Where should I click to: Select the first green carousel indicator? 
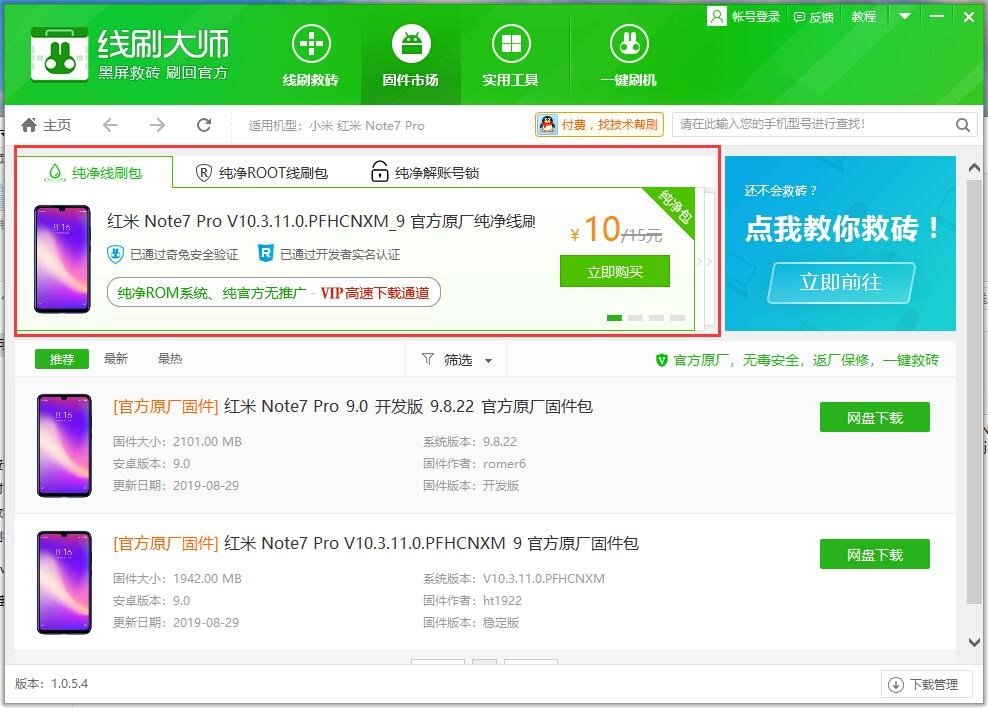coord(614,317)
